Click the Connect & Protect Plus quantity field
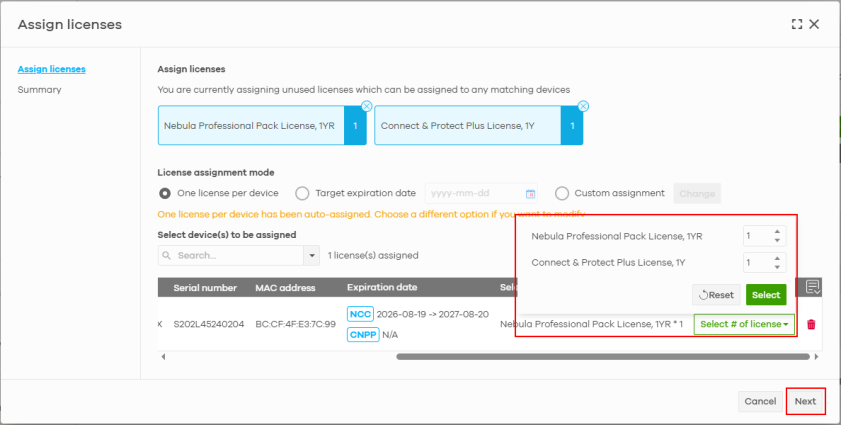841x425 pixels. pos(765,262)
